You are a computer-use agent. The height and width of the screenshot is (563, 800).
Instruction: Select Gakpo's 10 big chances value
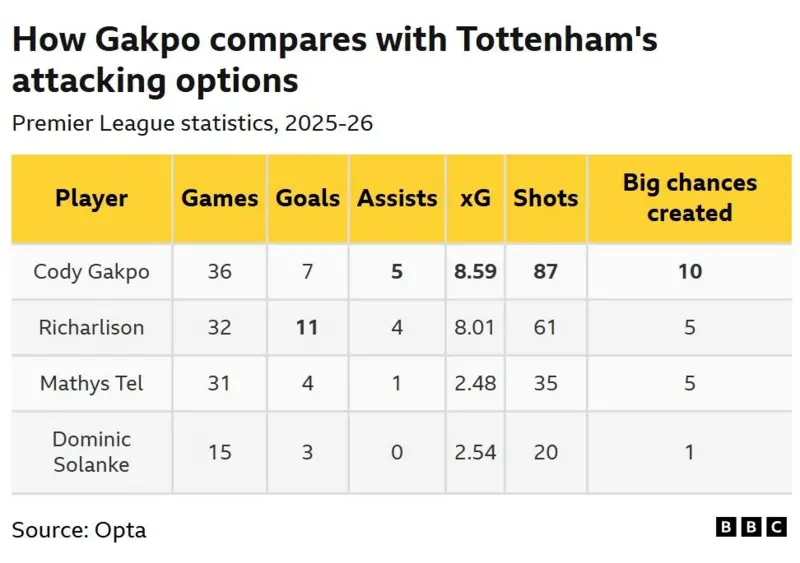[690, 272]
